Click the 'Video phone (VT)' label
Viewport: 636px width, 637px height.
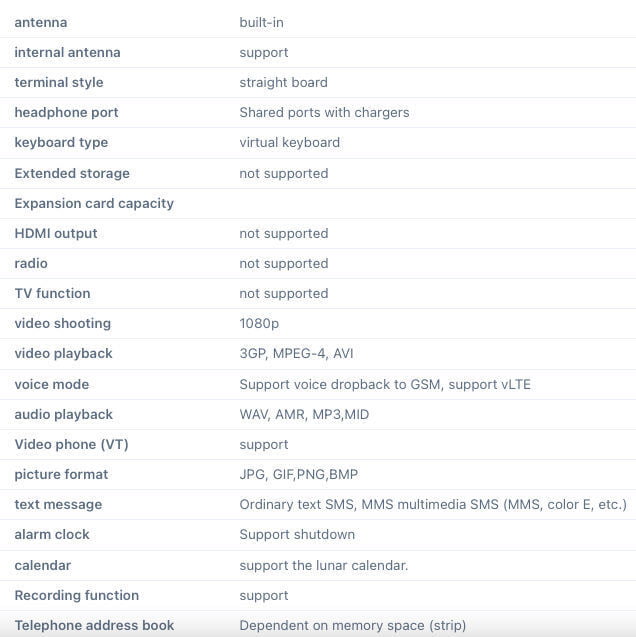pos(71,444)
